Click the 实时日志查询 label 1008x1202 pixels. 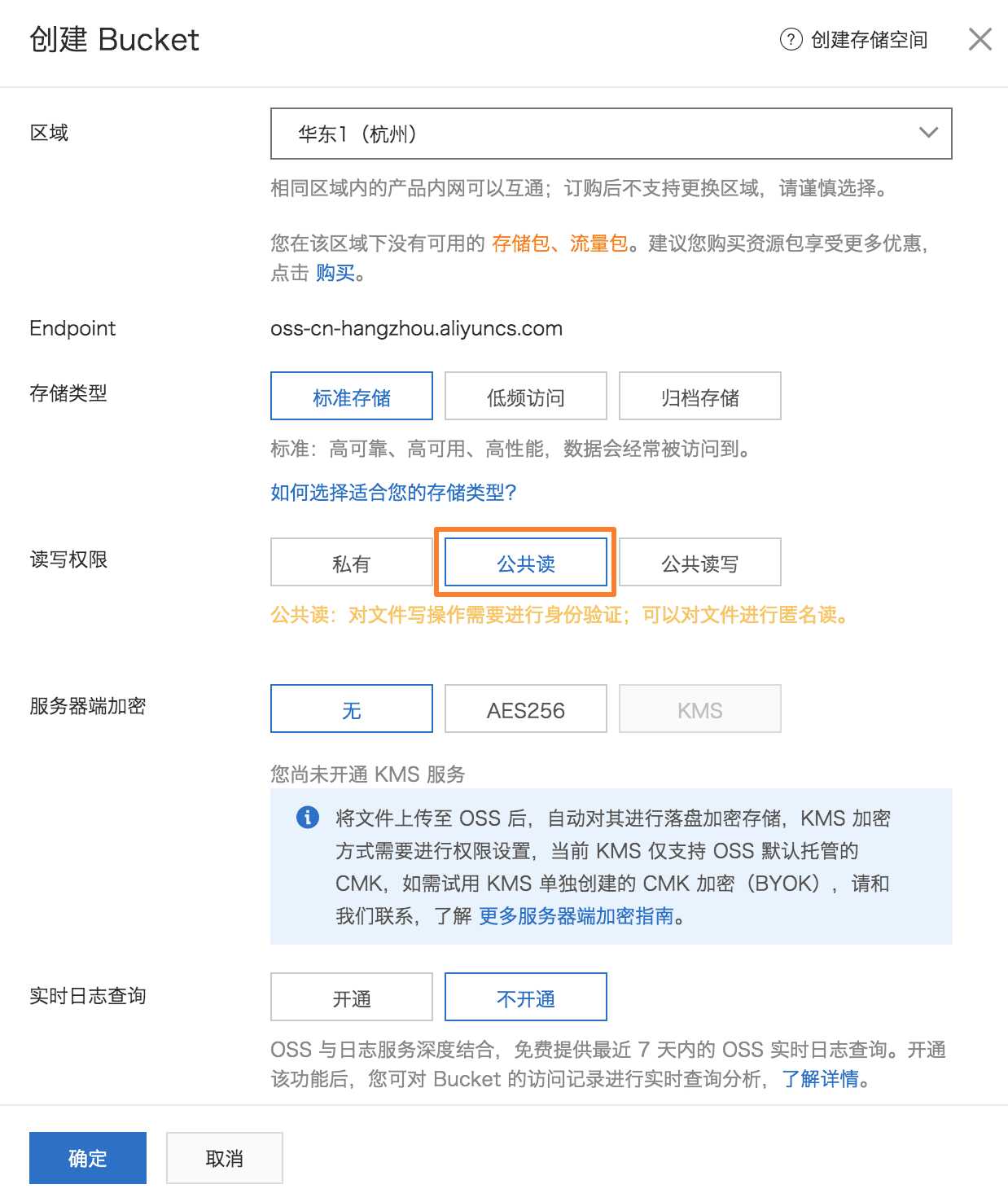[88, 996]
